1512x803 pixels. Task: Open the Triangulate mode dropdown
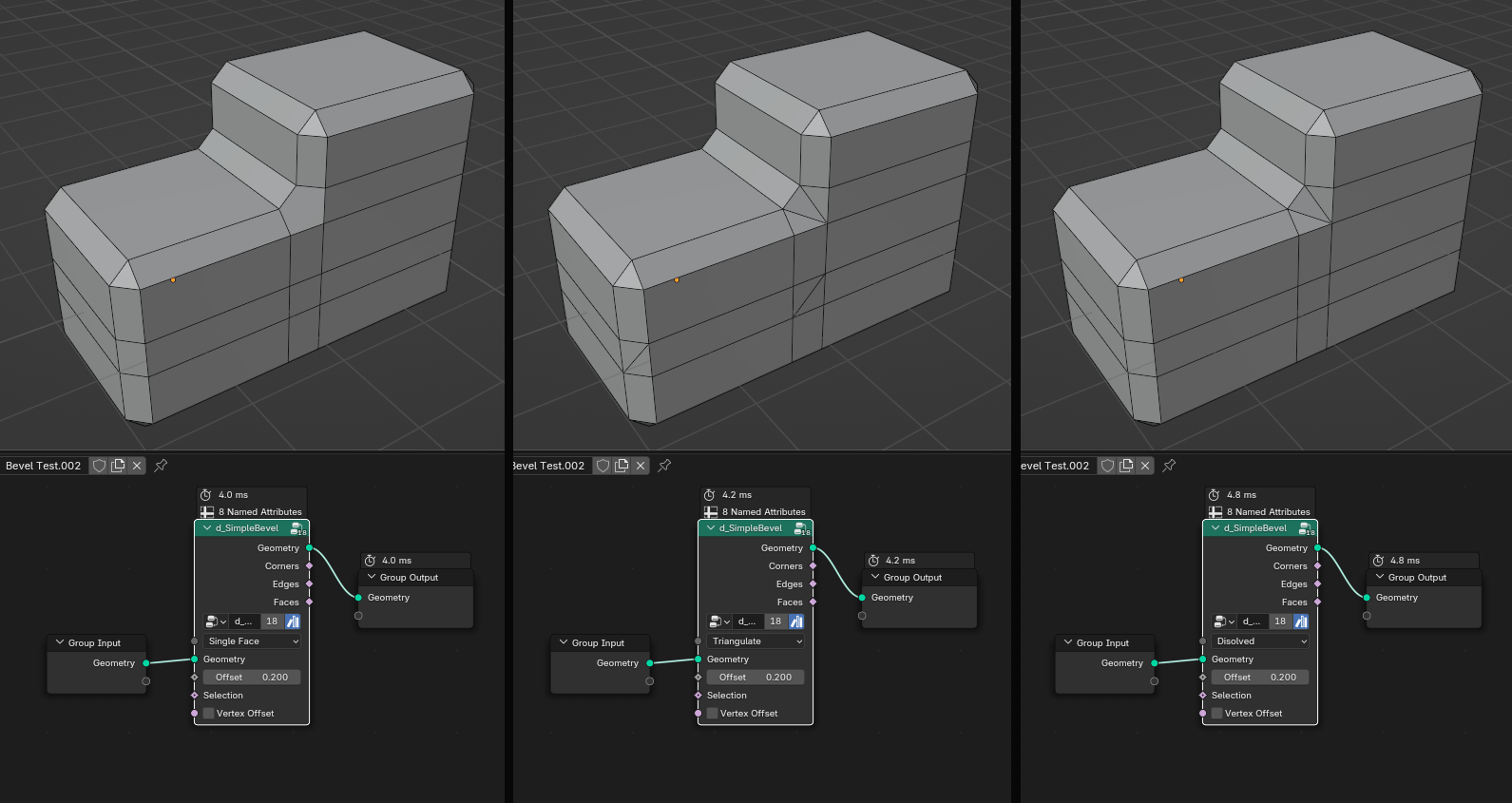[x=756, y=641]
